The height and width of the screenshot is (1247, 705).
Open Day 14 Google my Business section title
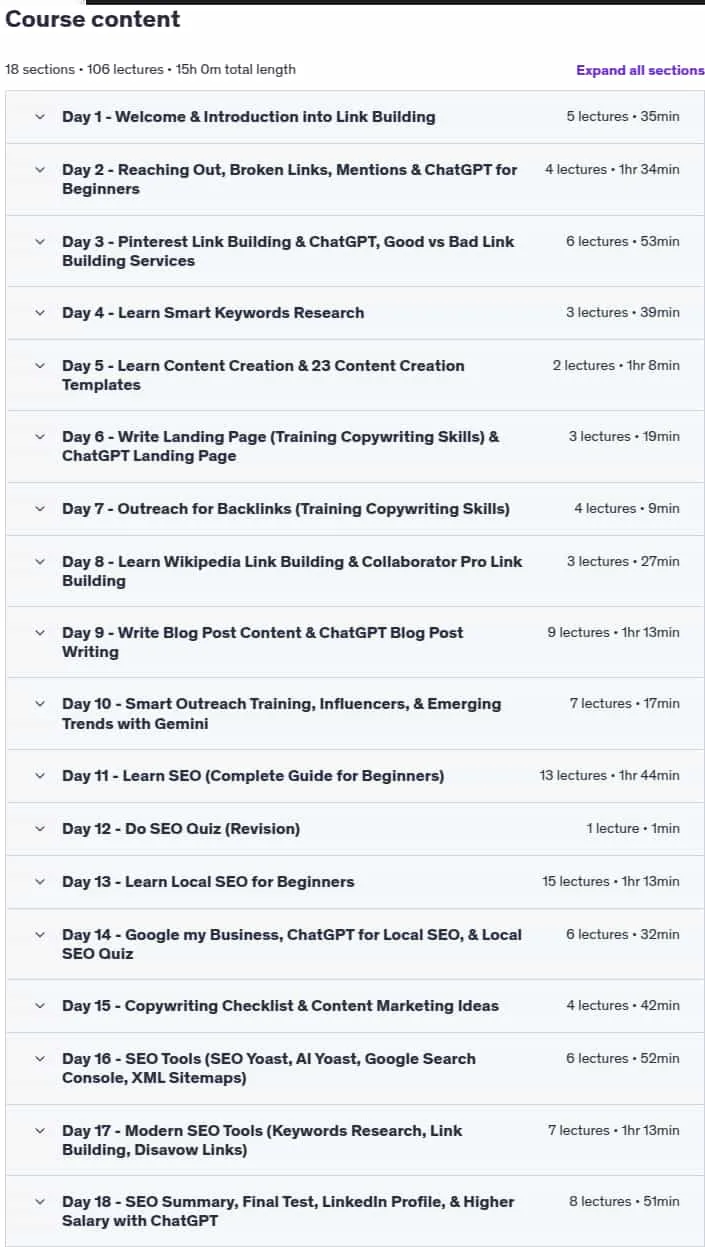click(x=292, y=944)
